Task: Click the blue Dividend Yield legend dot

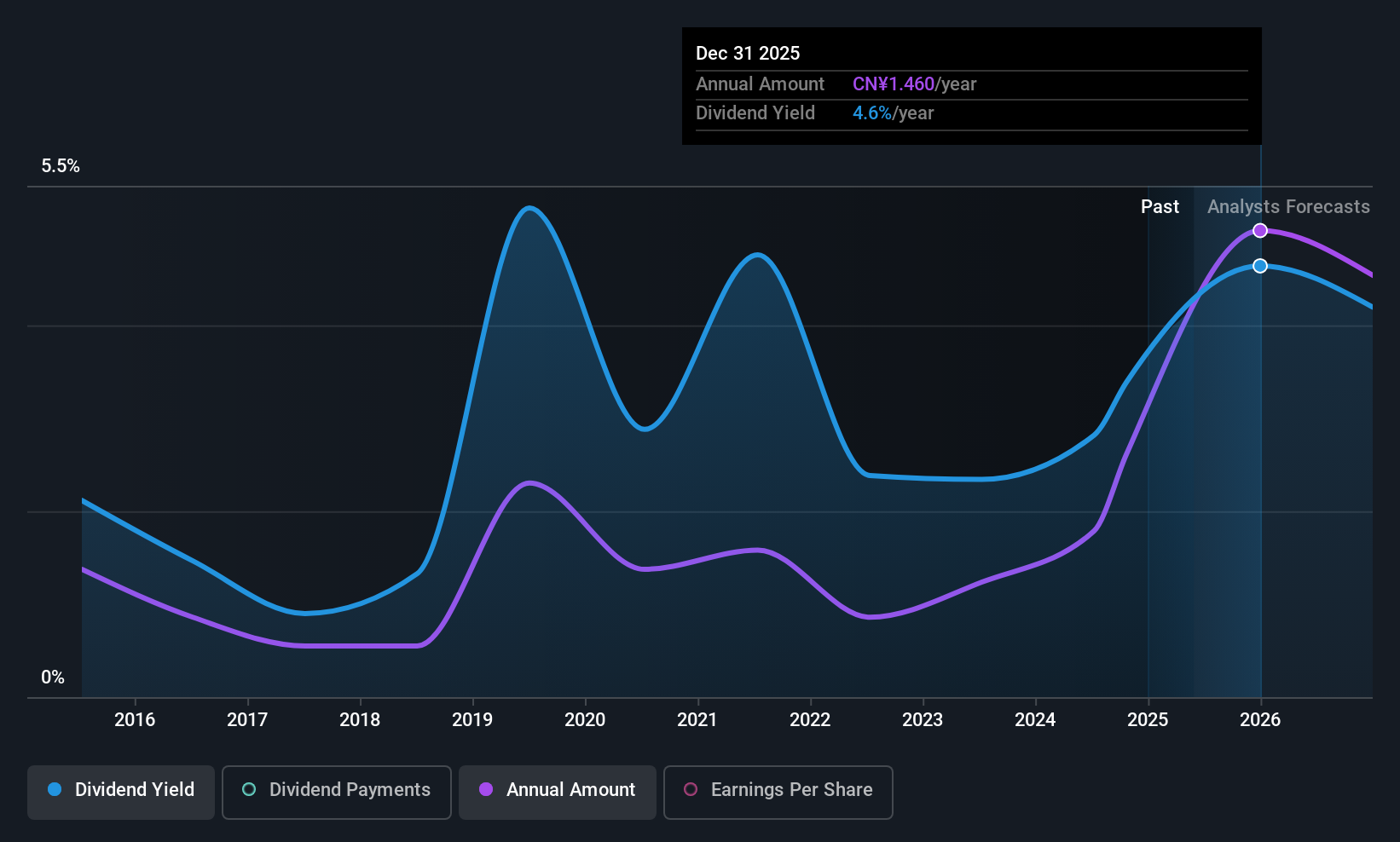Action: pyautogui.click(x=55, y=789)
